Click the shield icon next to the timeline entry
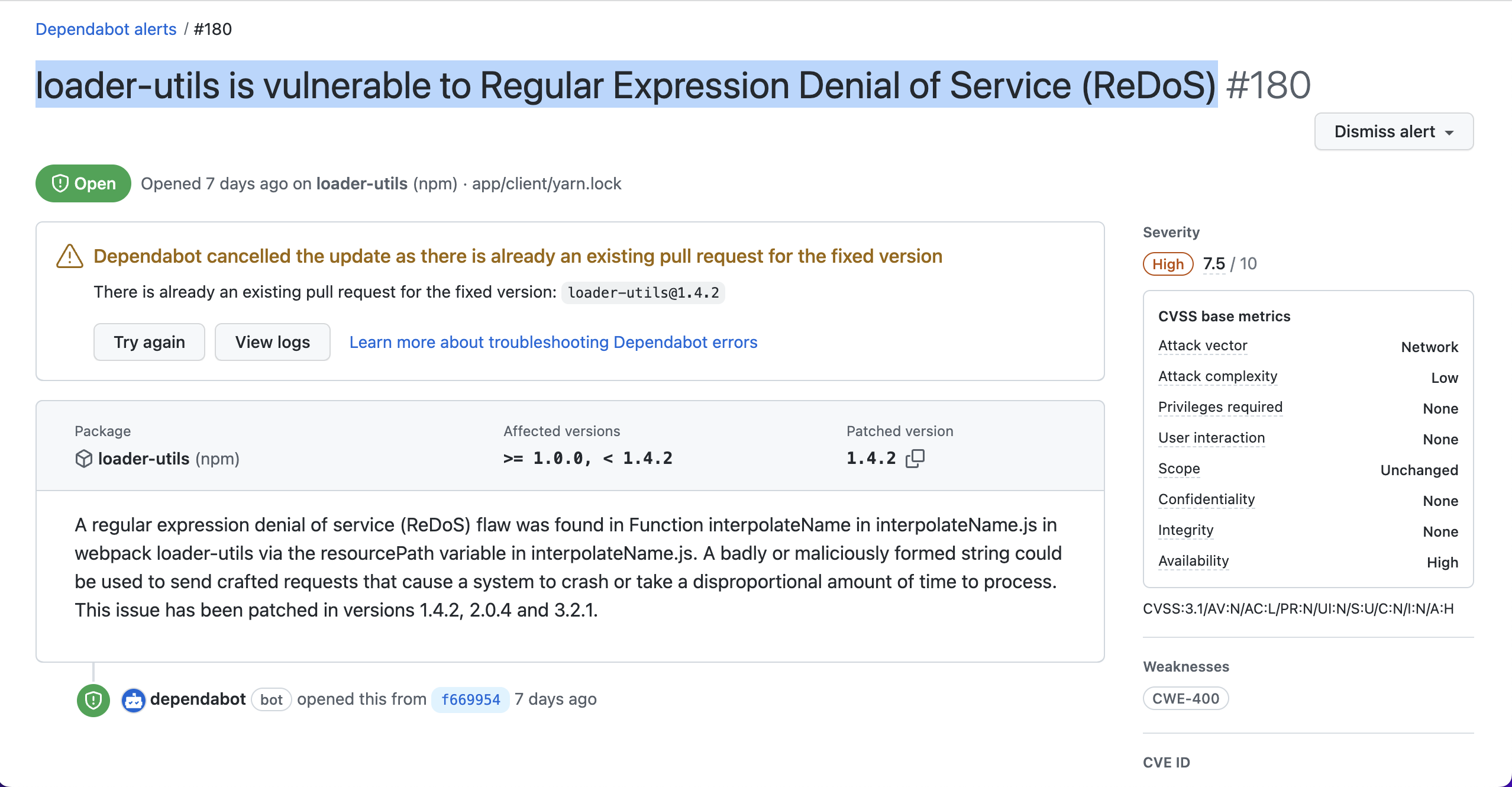This screenshot has height=787, width=1512. (93, 700)
